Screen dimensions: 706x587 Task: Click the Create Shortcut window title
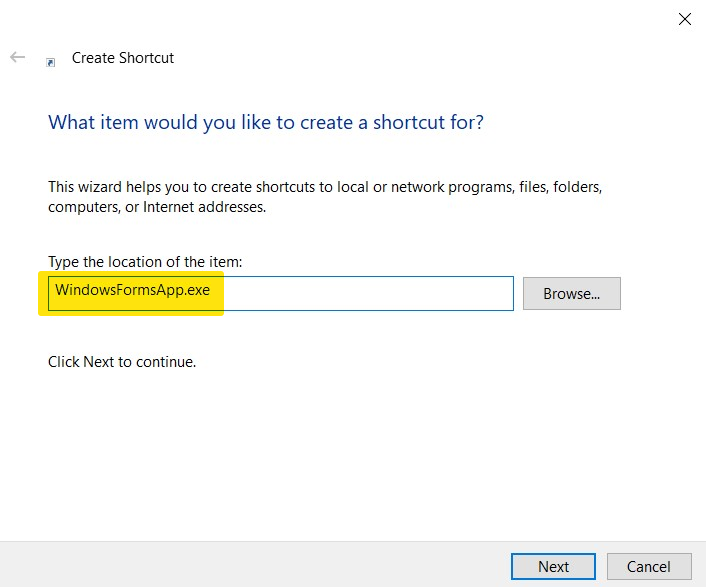122,58
